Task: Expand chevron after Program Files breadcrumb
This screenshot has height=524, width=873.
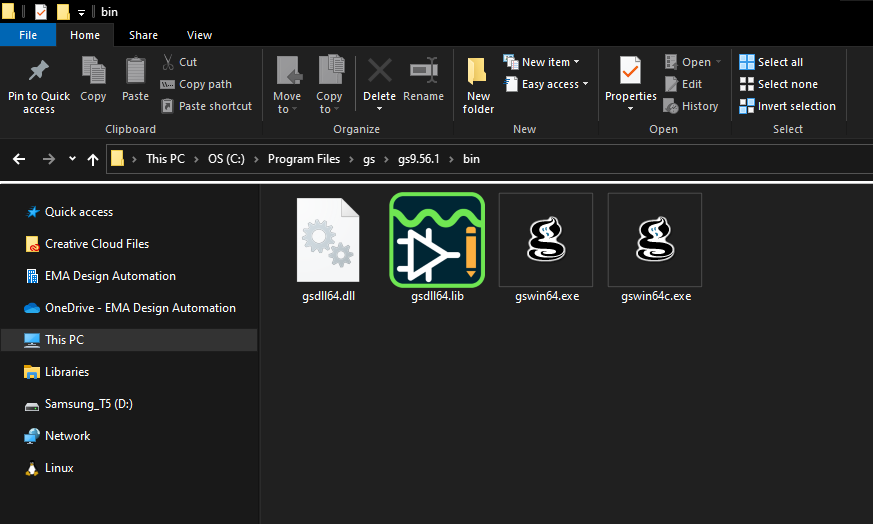Action: click(351, 159)
